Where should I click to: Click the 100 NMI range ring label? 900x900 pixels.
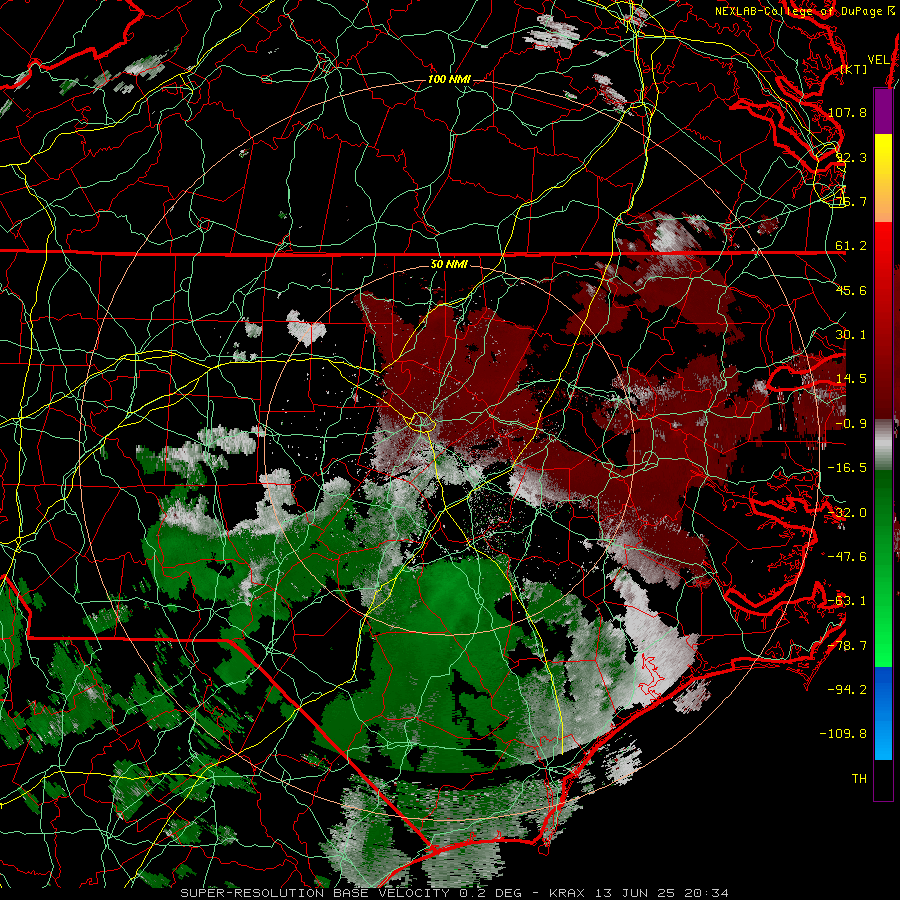point(449,79)
